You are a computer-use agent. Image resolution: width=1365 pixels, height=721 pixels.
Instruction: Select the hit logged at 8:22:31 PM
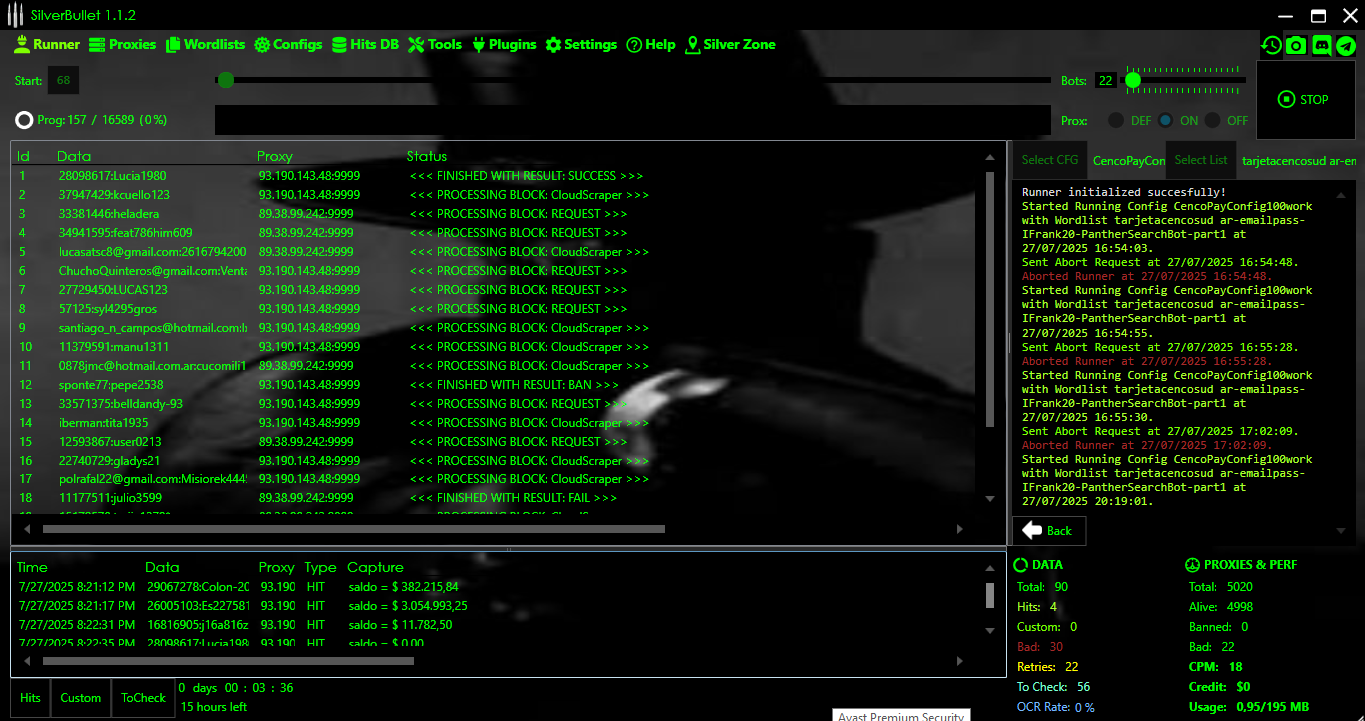point(497,625)
